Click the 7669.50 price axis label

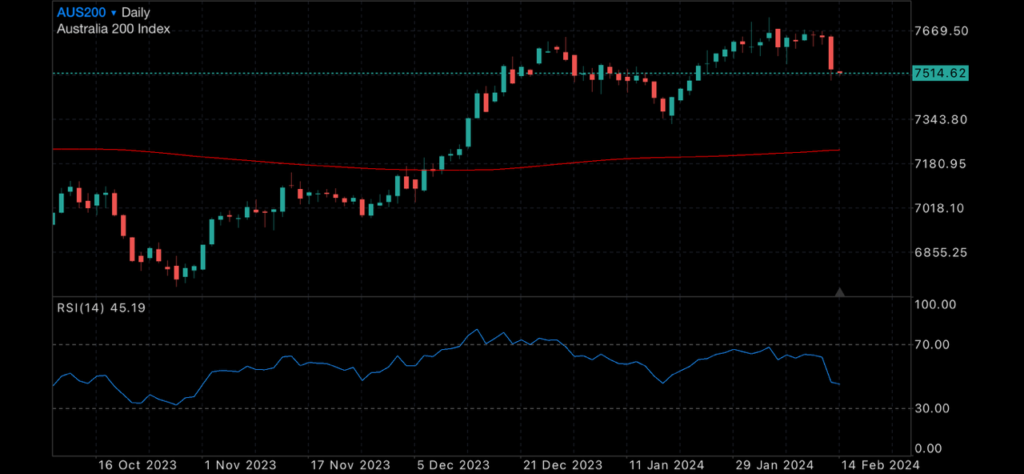(x=941, y=31)
